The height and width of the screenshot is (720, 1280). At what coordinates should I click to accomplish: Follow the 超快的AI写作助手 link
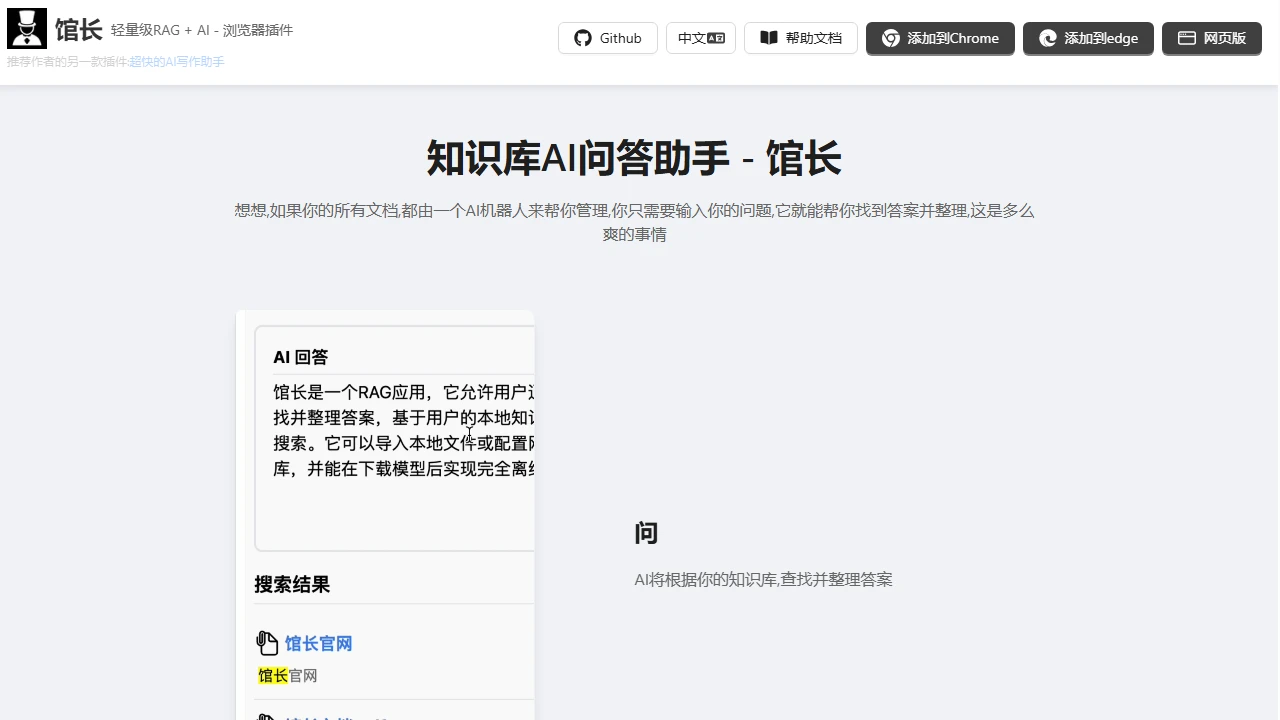pyautogui.click(x=176, y=62)
